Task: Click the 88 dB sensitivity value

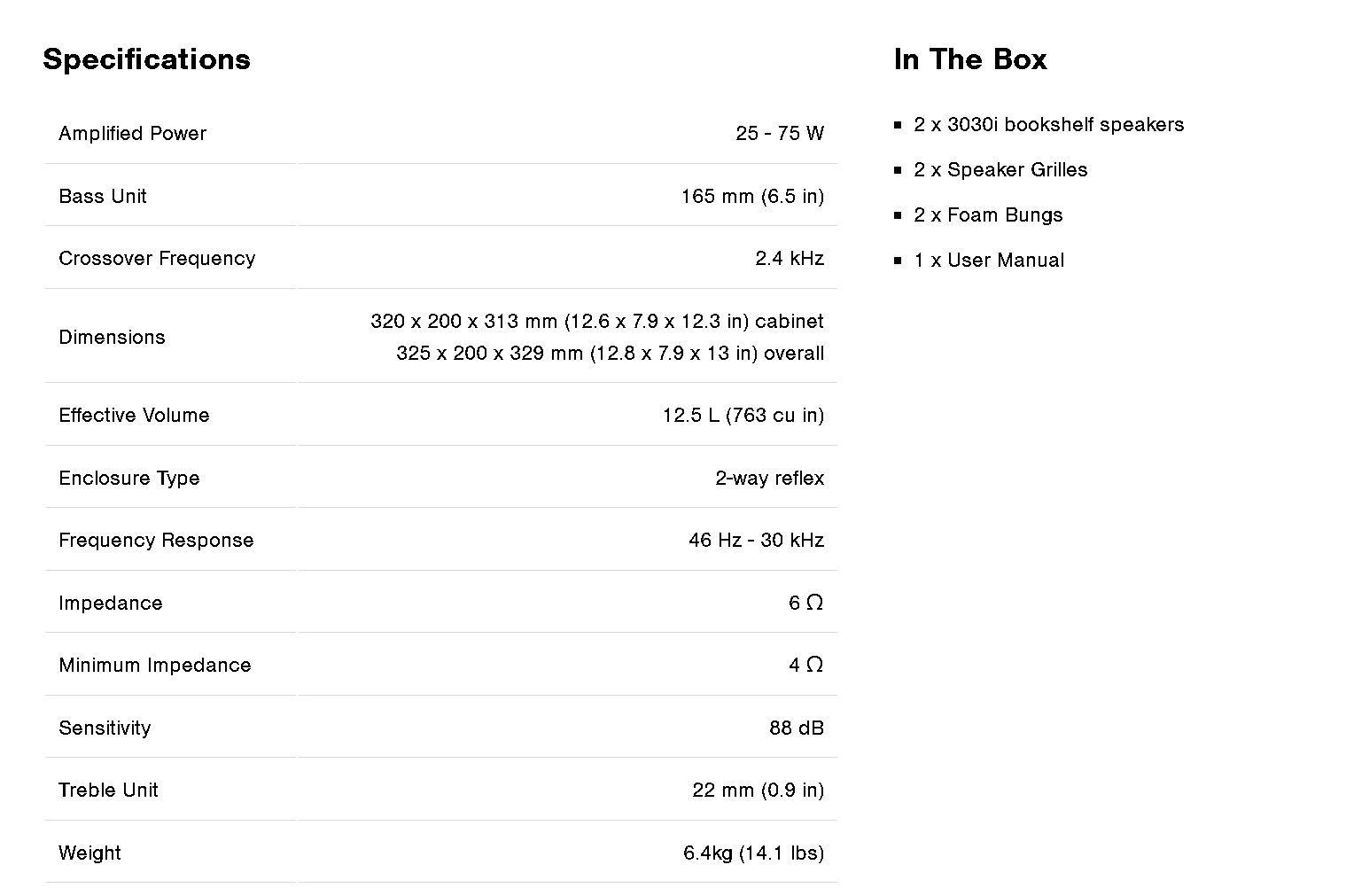Action: coord(796,728)
